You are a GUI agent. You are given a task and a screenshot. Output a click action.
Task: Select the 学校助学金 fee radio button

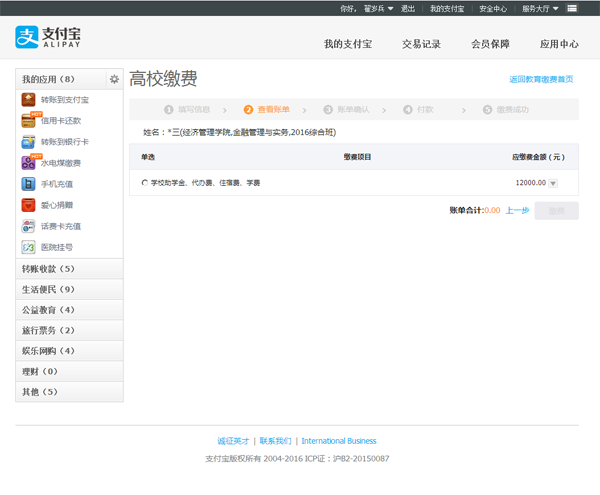145,183
